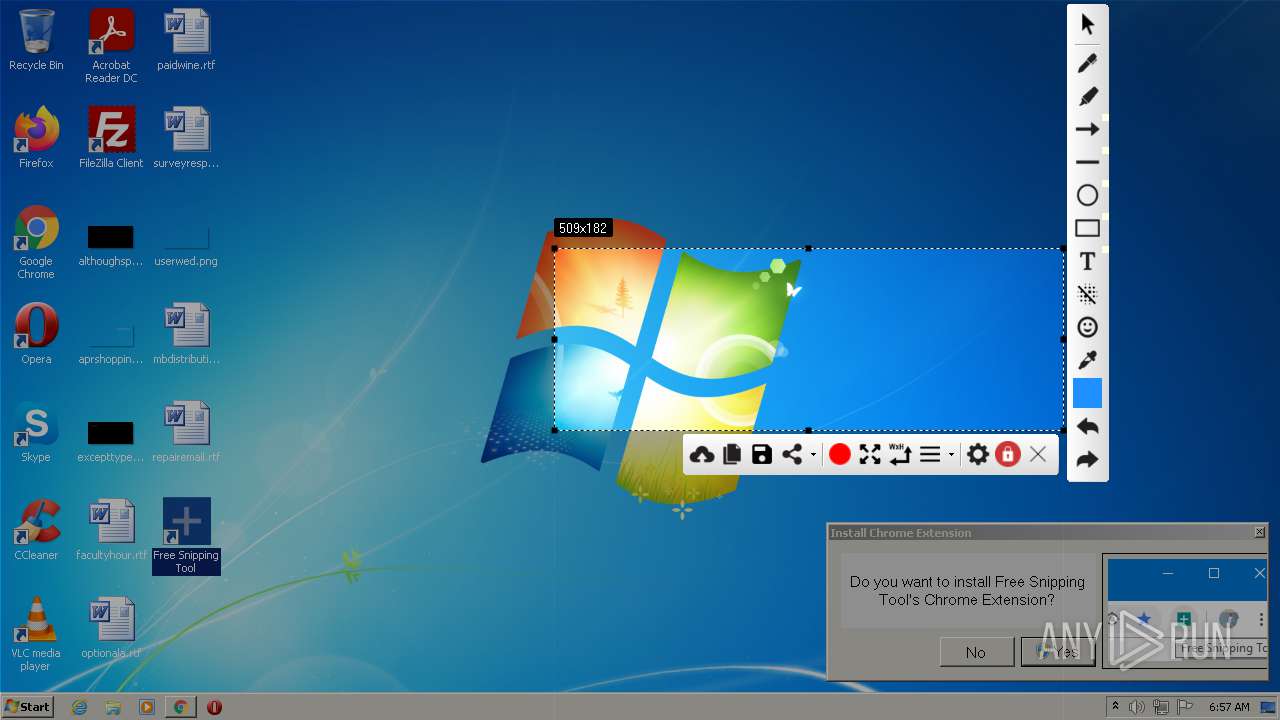Select the circle shape tool
This screenshot has height=720, width=1280.
[1087, 195]
